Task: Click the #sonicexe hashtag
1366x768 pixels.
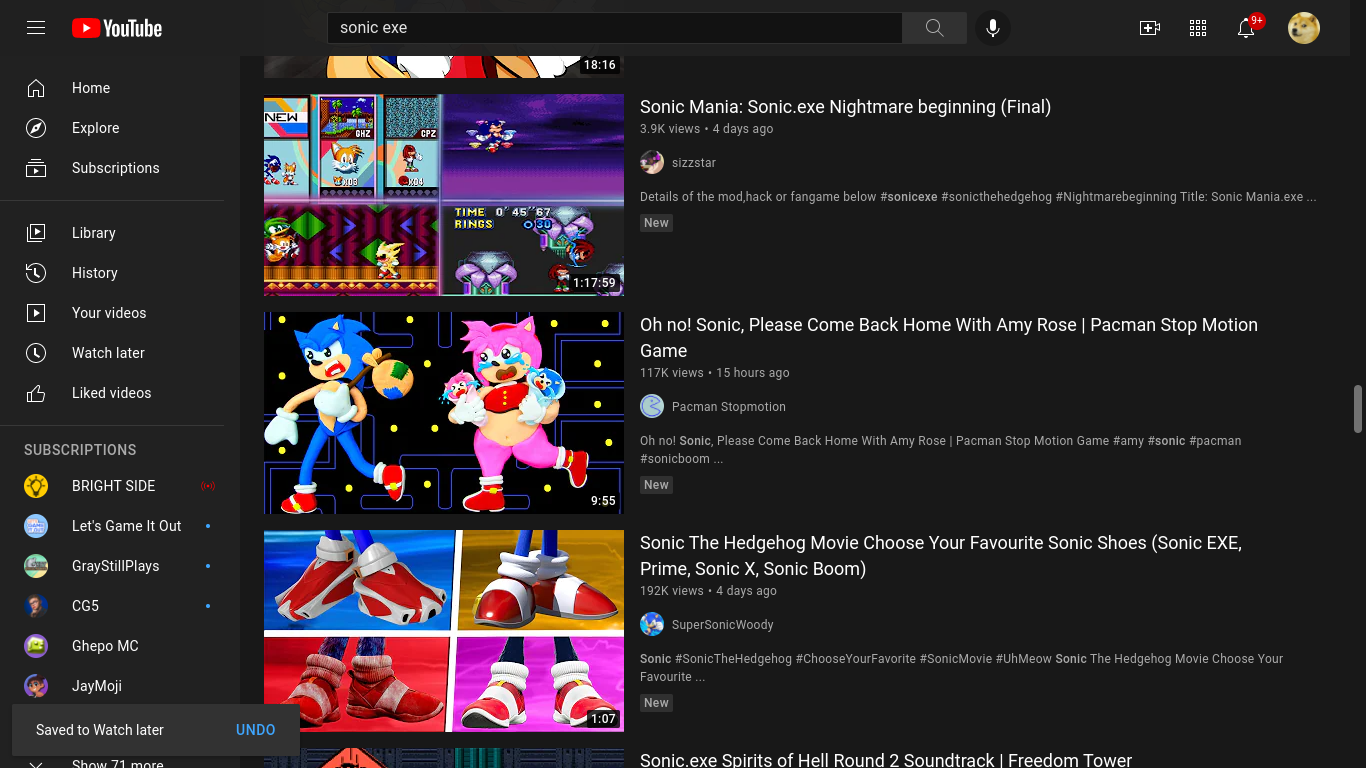Action: pos(909,197)
